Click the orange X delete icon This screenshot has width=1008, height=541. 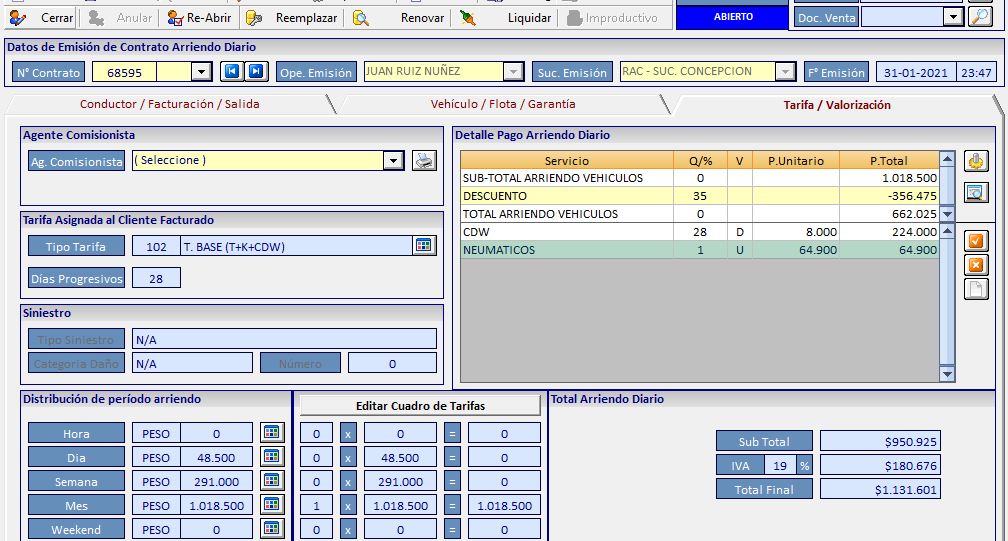(x=976, y=265)
